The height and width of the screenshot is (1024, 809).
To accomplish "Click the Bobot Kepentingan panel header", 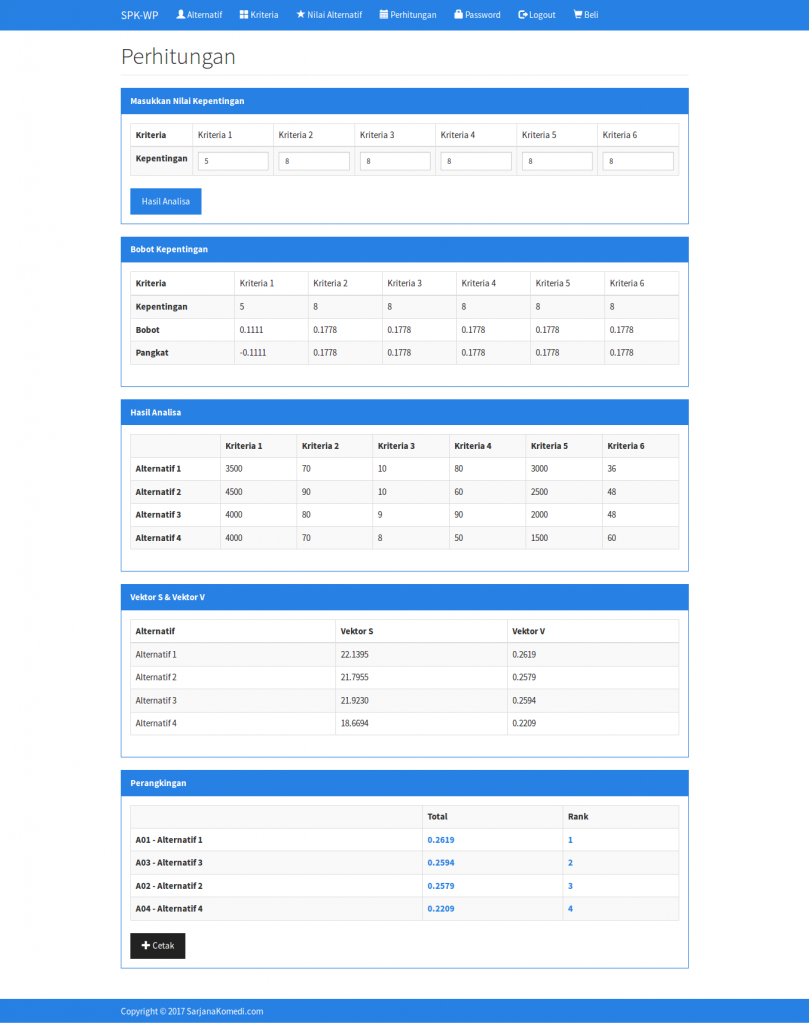I will pyautogui.click(x=405, y=249).
